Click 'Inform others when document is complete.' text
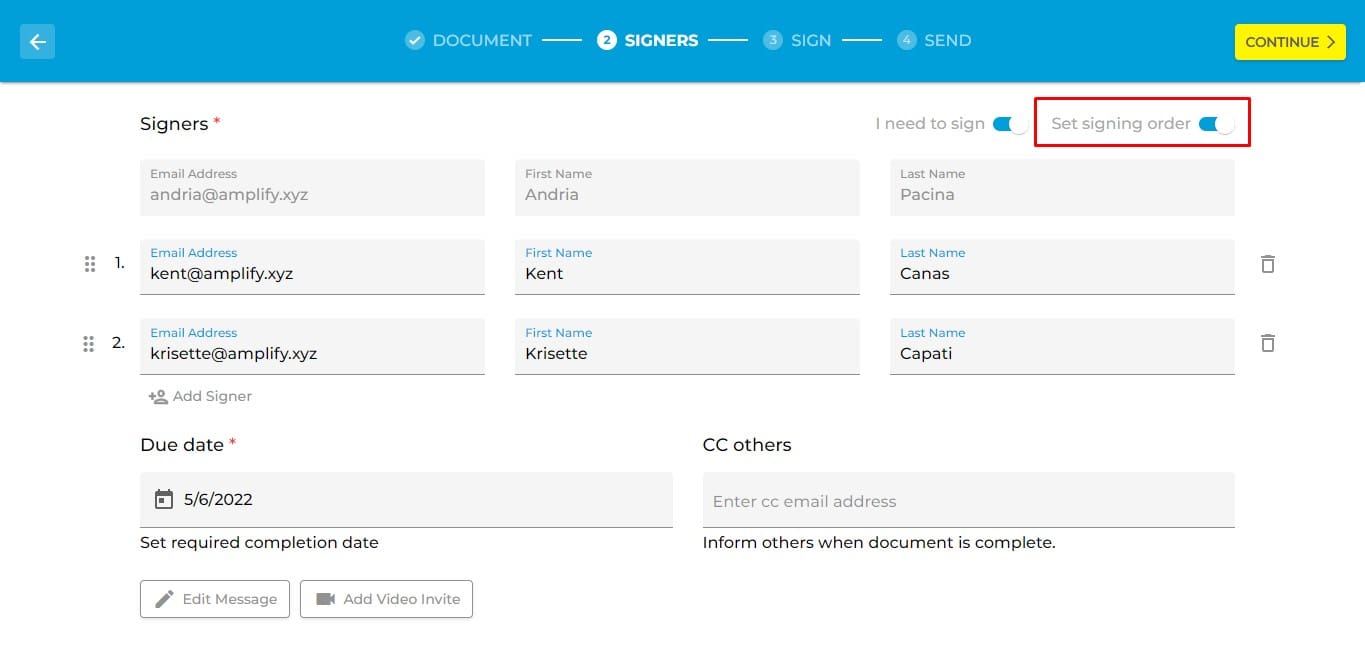The height and width of the screenshot is (655, 1365). (x=879, y=543)
